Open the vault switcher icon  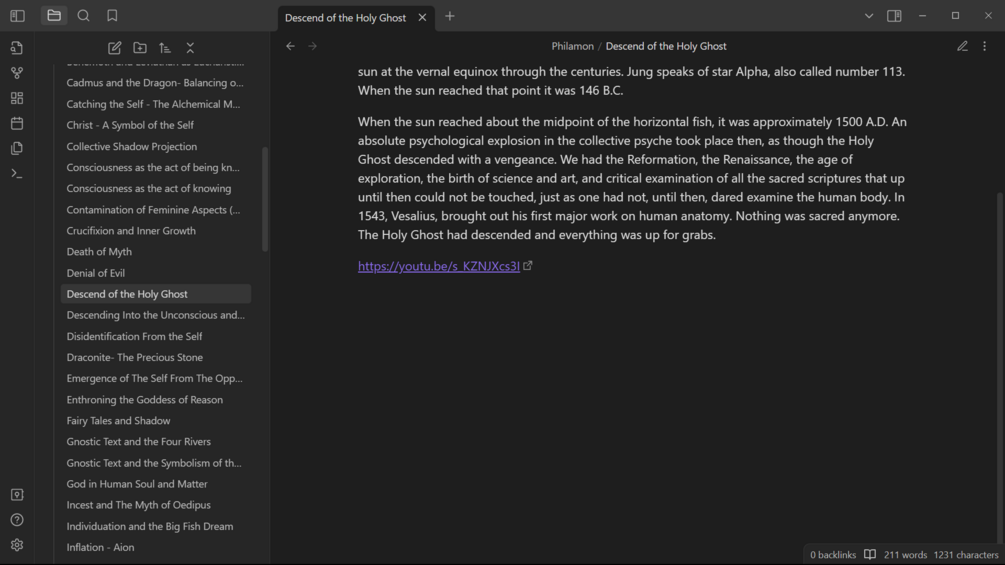17,495
